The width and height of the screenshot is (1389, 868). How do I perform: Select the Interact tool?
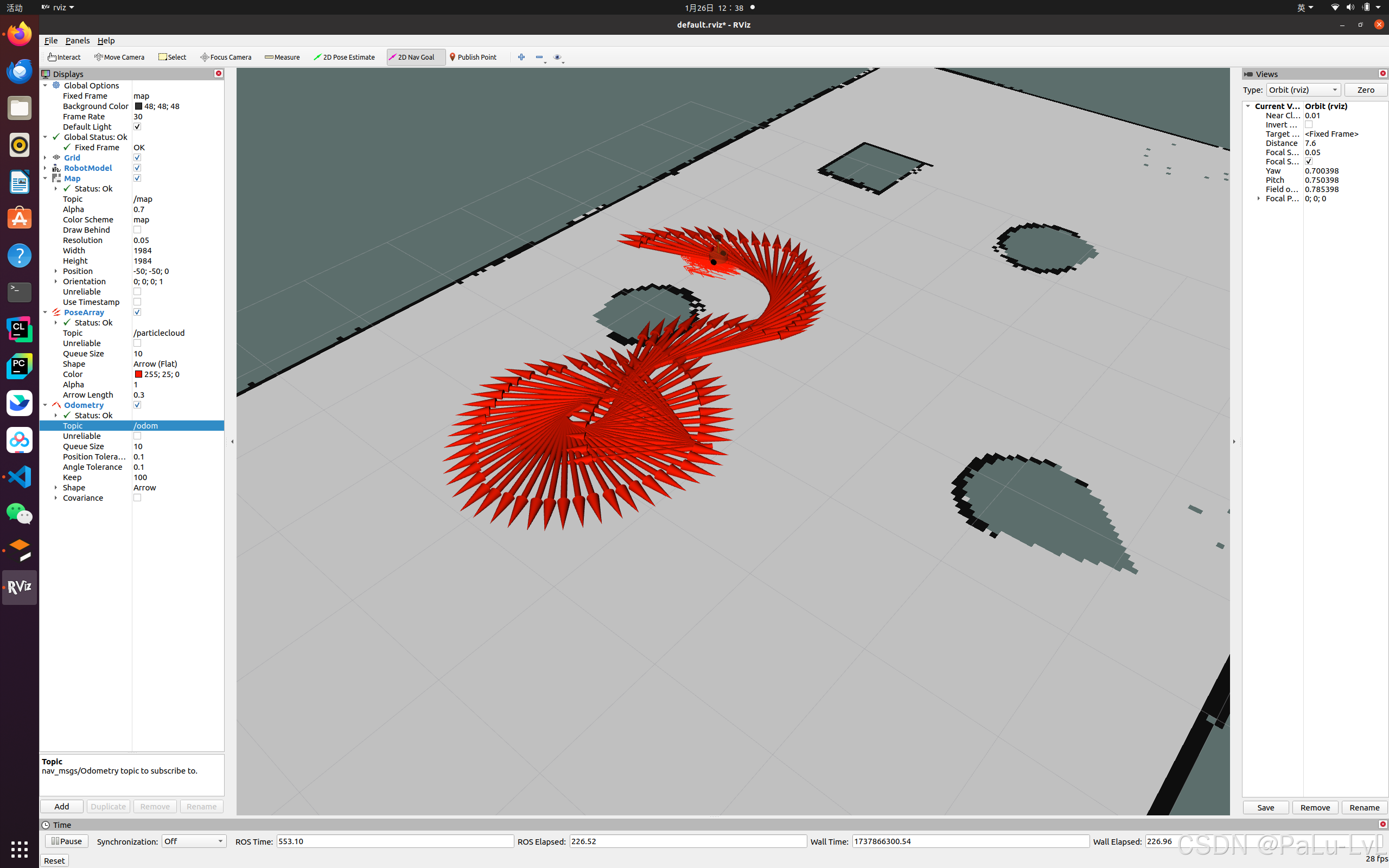click(64, 57)
